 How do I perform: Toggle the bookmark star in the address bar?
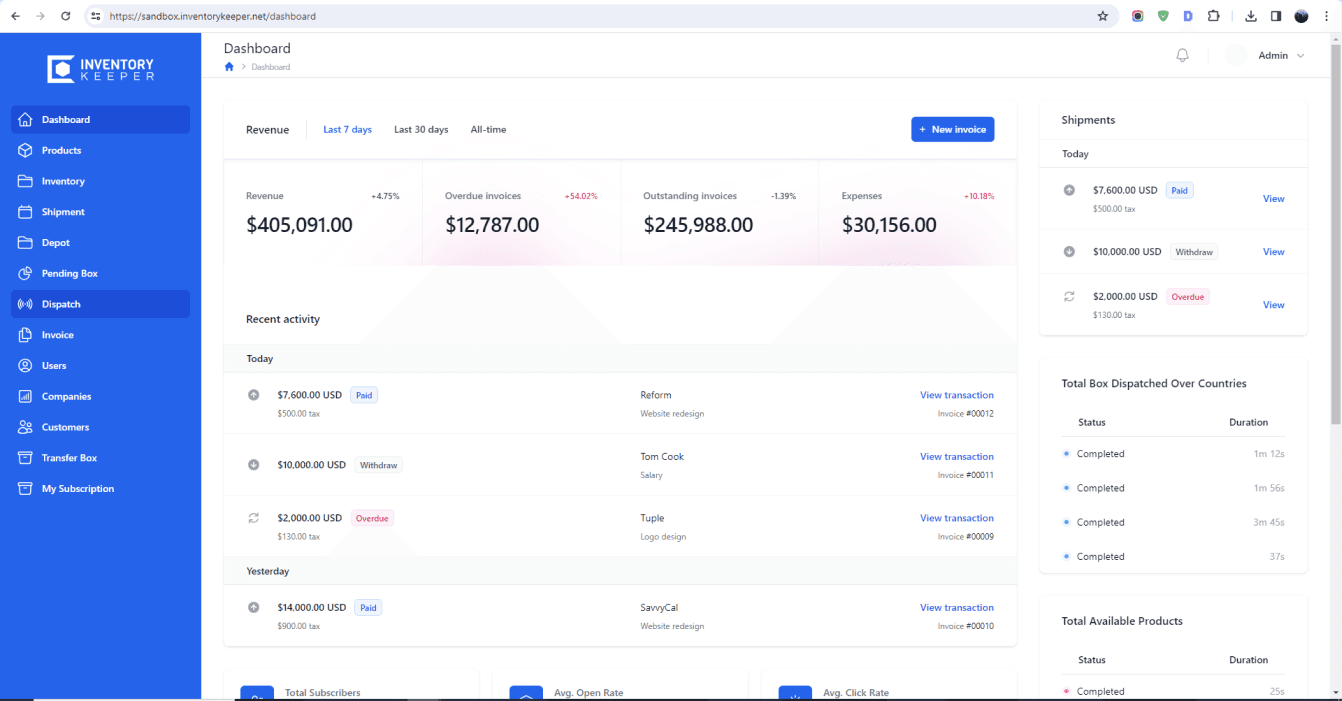click(x=1101, y=16)
